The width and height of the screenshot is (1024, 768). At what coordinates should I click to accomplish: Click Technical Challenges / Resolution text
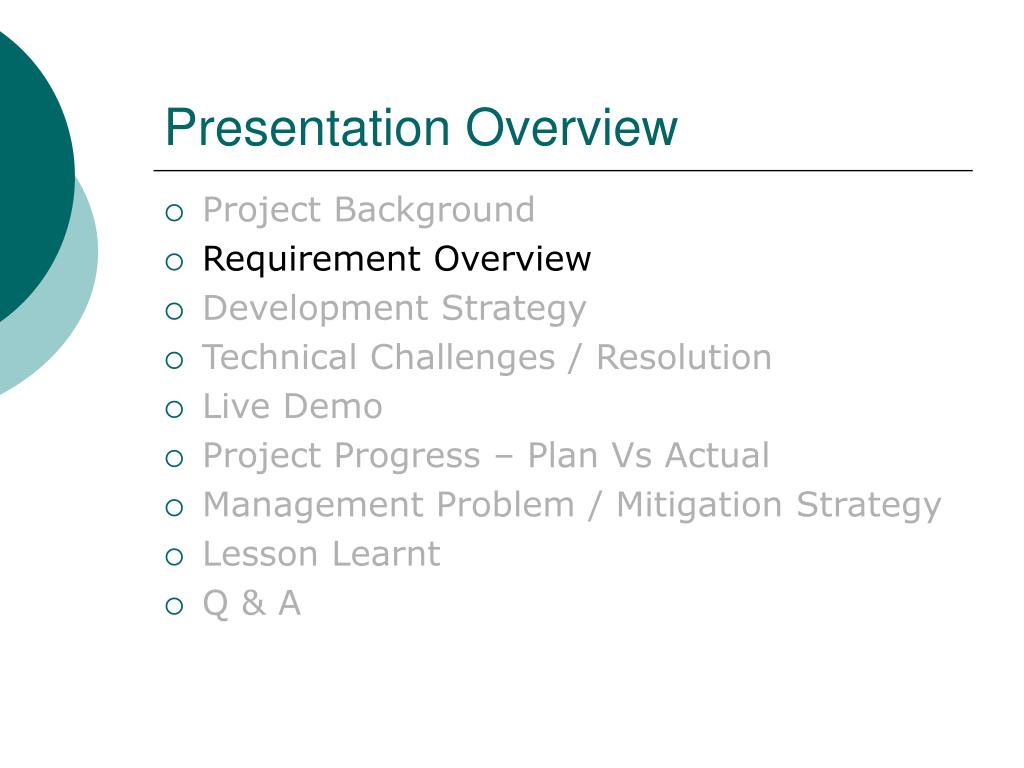click(487, 358)
